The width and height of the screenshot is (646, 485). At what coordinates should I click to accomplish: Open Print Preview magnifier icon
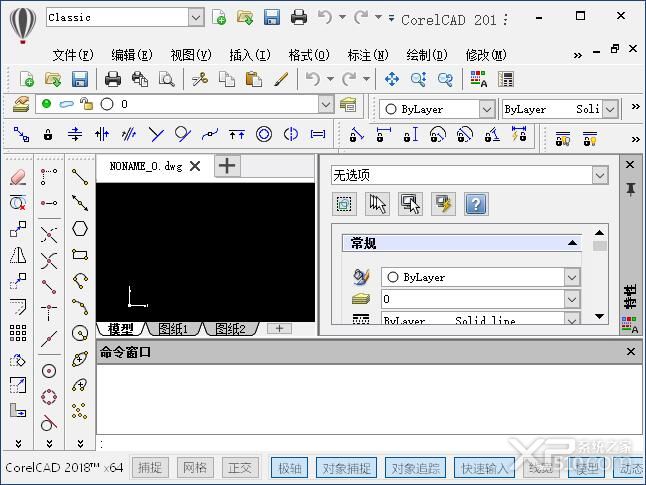[x=167, y=79]
